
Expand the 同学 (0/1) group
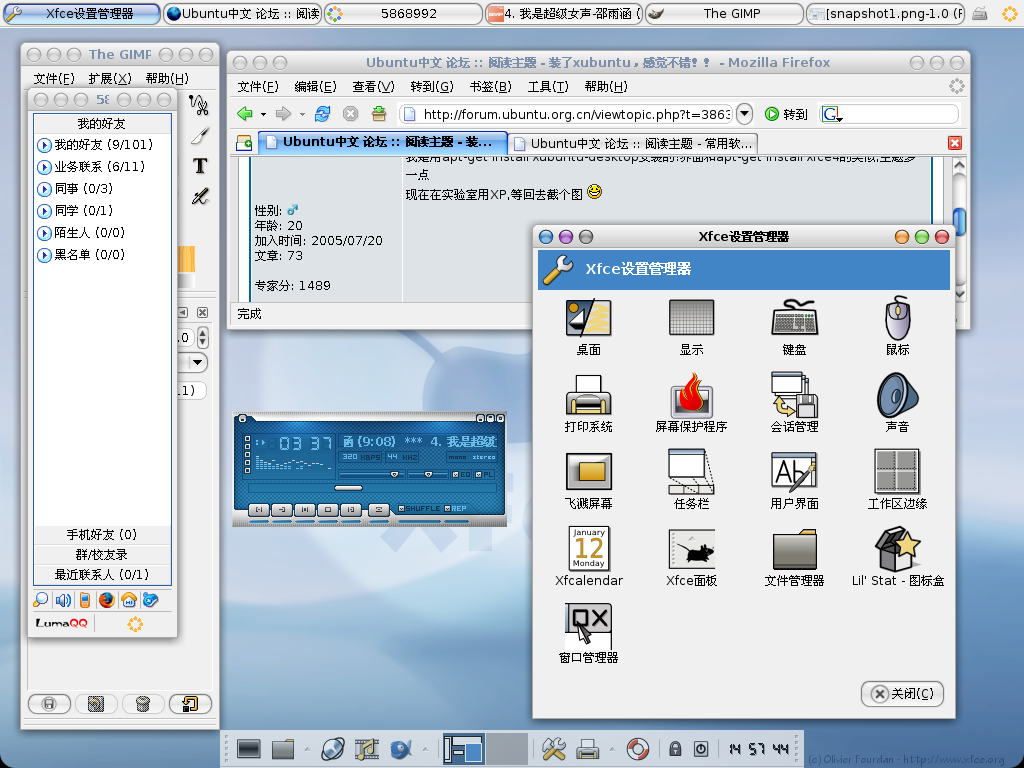[44, 211]
